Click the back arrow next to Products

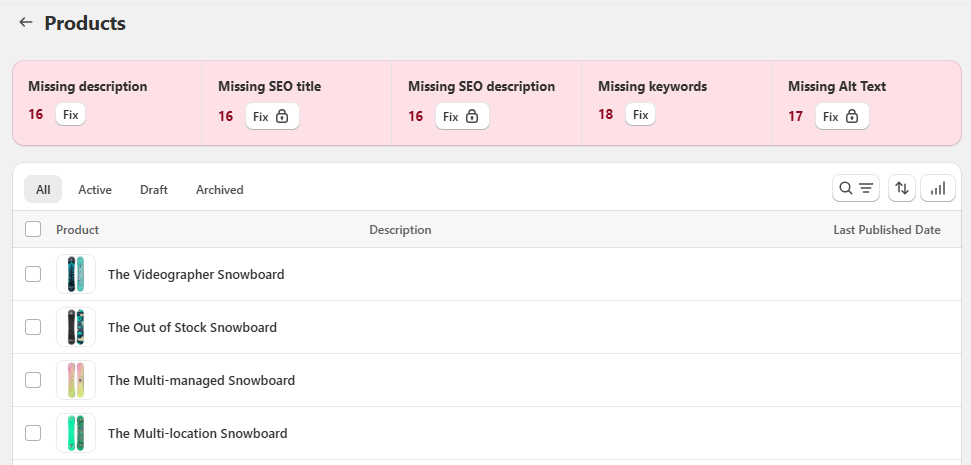[26, 22]
